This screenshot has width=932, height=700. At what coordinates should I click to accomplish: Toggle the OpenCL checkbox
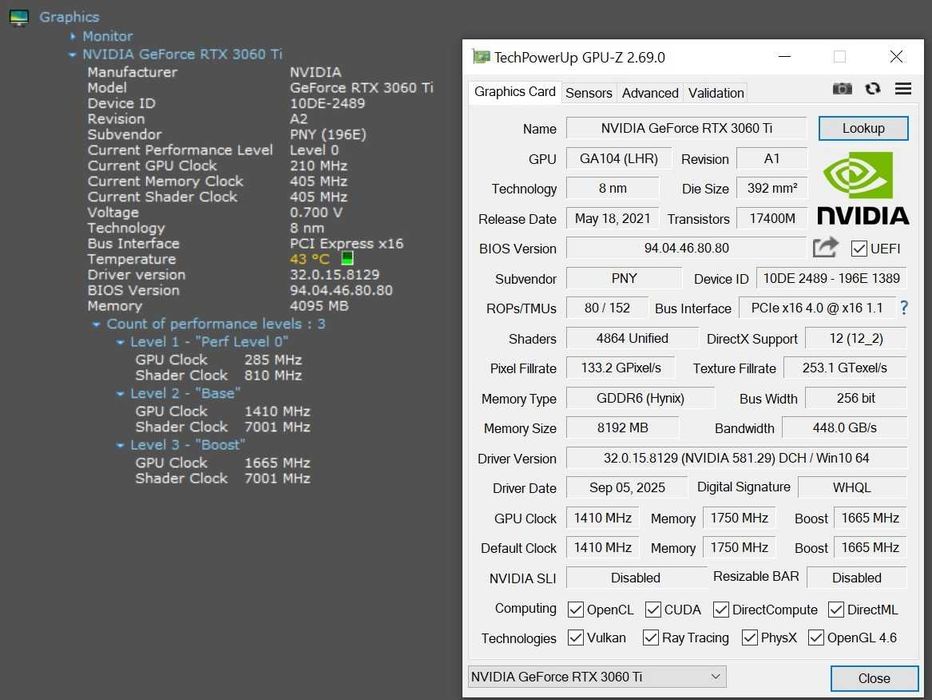click(575, 610)
